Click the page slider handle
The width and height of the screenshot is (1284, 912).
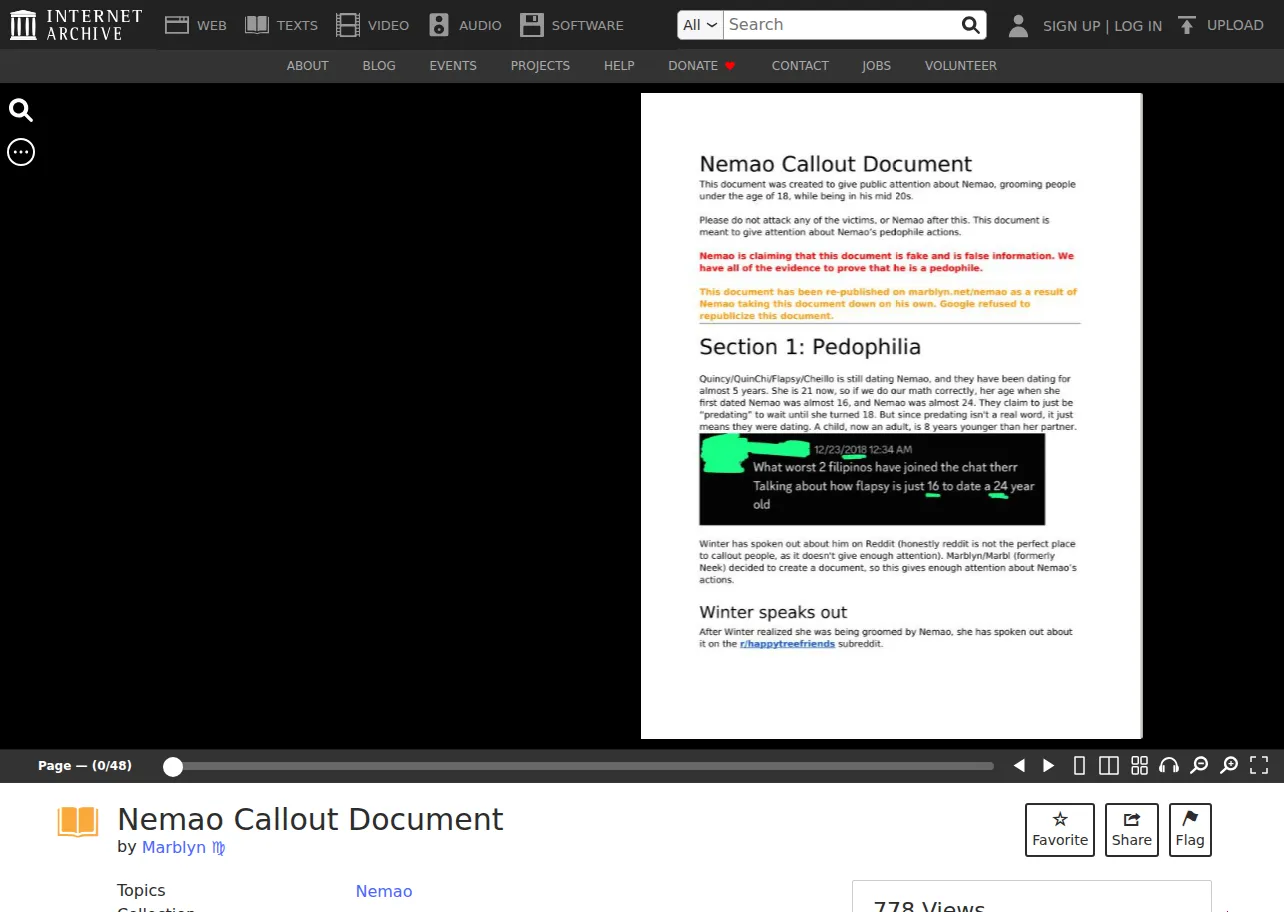[173, 767]
